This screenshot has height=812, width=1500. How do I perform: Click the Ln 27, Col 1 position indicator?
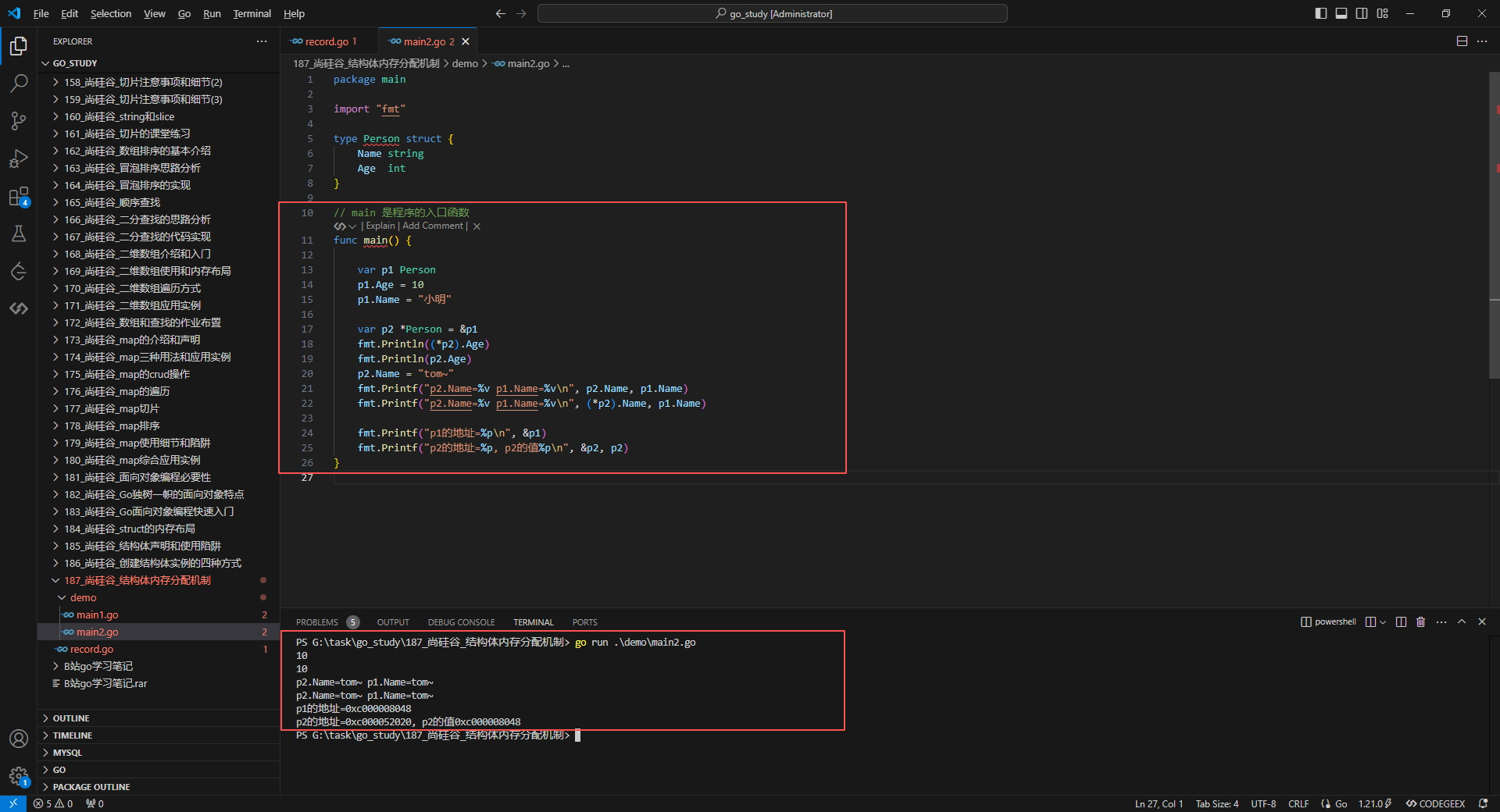coord(1159,803)
